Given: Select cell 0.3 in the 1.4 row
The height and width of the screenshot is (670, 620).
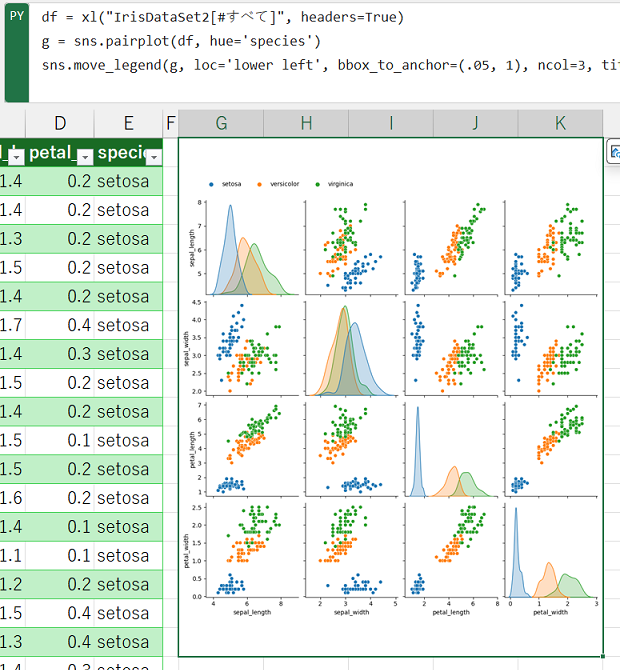Looking at the screenshot, I should pos(60,354).
